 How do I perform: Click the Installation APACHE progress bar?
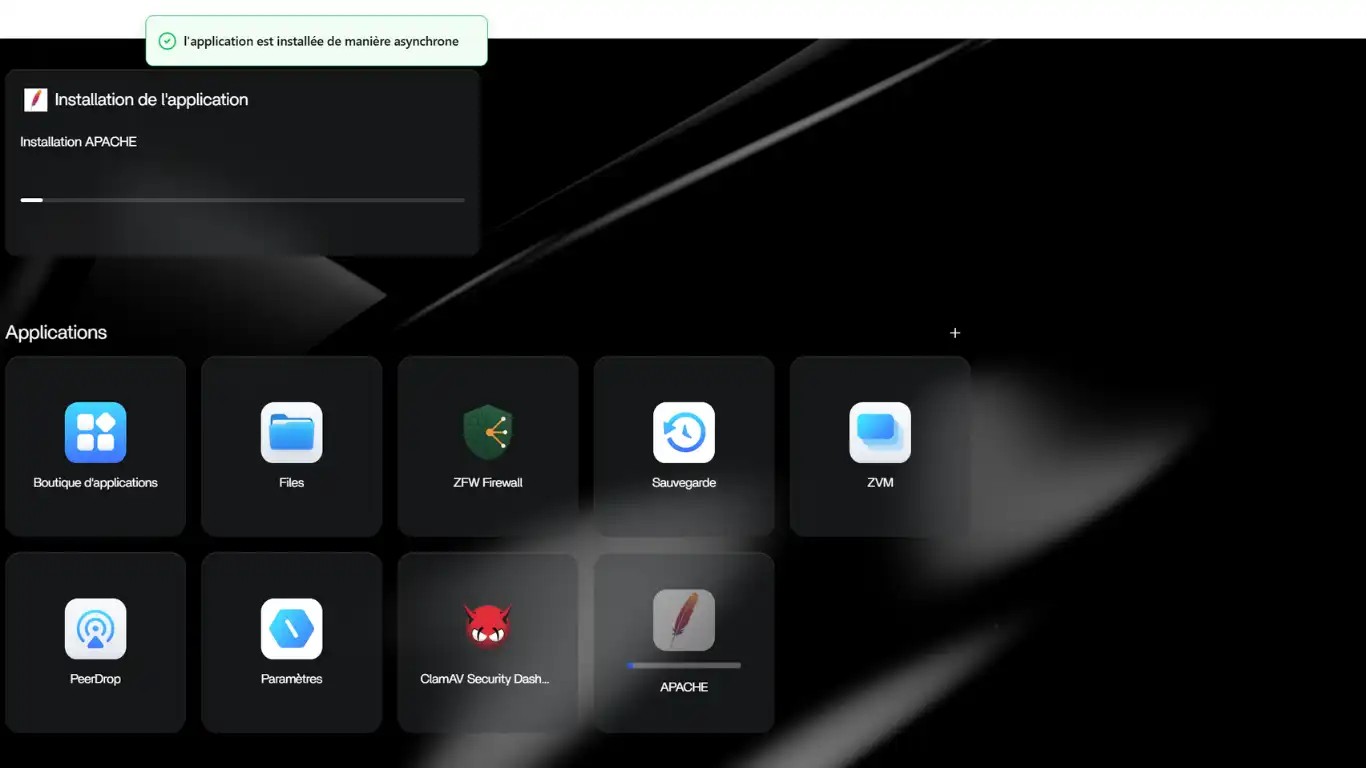pyautogui.click(x=242, y=200)
